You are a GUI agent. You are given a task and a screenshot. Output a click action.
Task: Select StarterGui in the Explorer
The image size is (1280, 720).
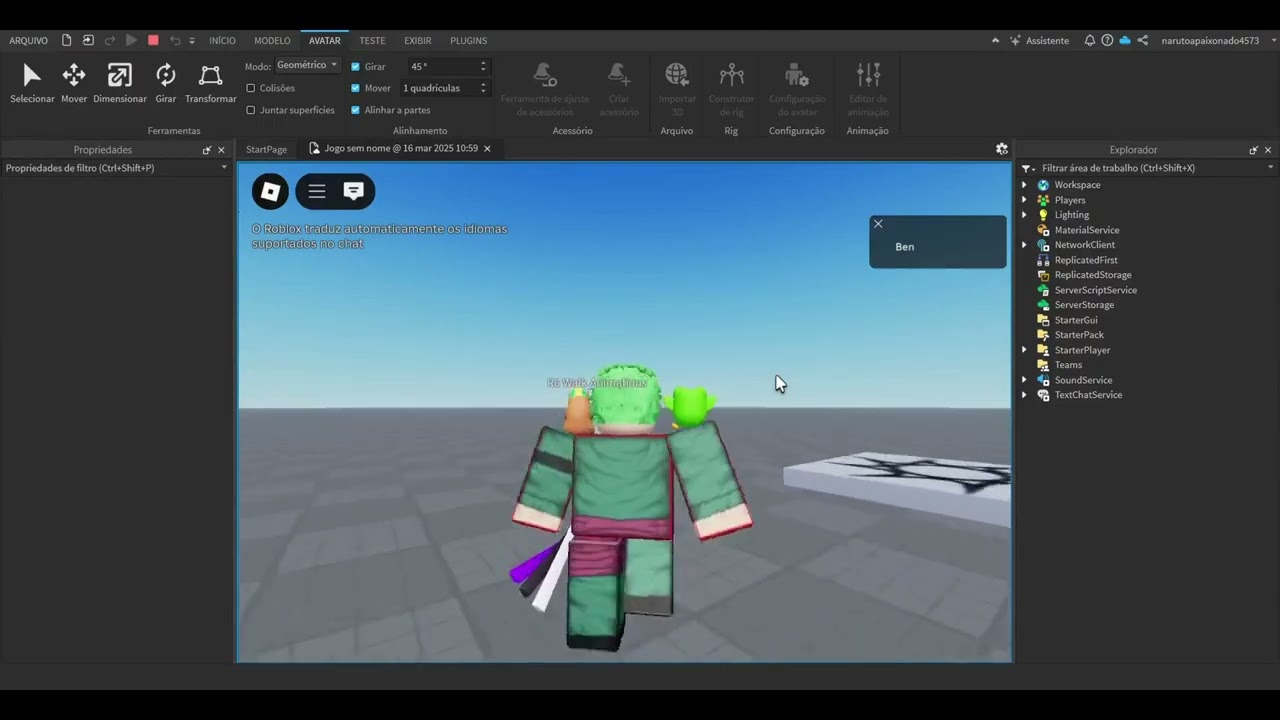[1076, 320]
